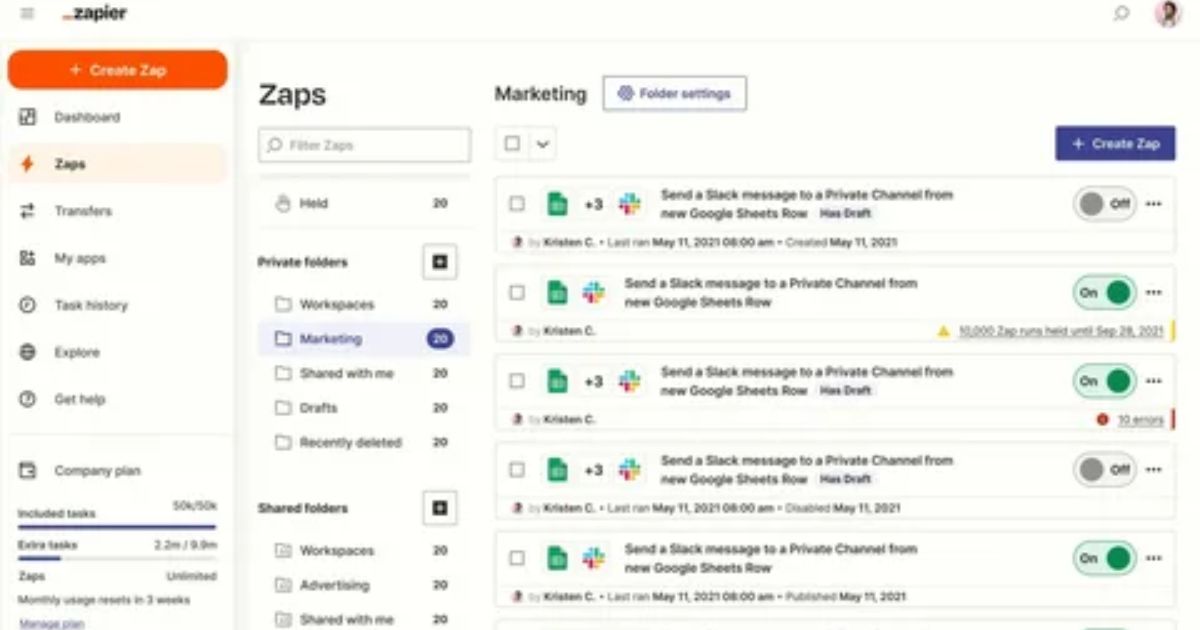Viewport: 1200px width, 630px height.
Task: Open the Recently deleted folder
Action: tap(364, 442)
